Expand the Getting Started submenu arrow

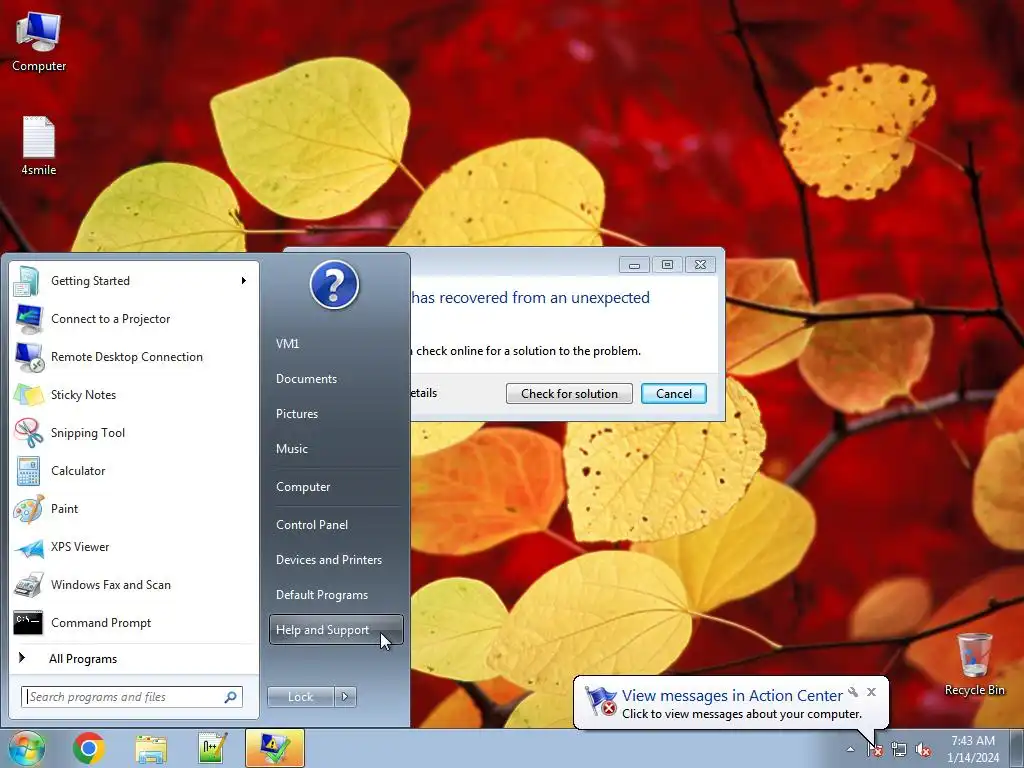click(x=244, y=281)
